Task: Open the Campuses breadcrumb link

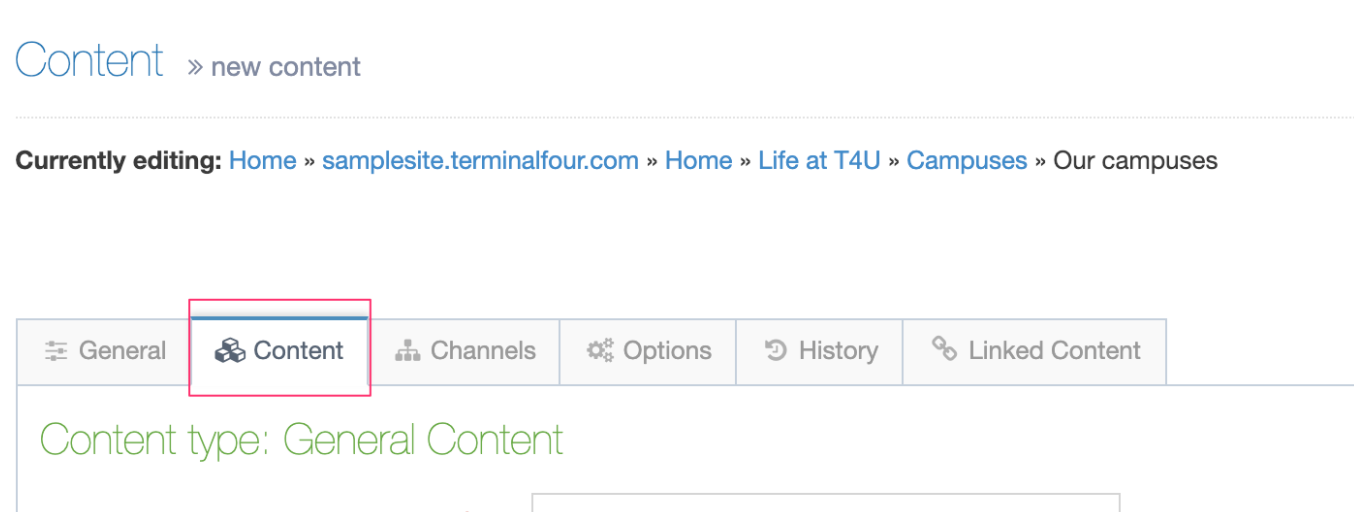Action: 967,161
